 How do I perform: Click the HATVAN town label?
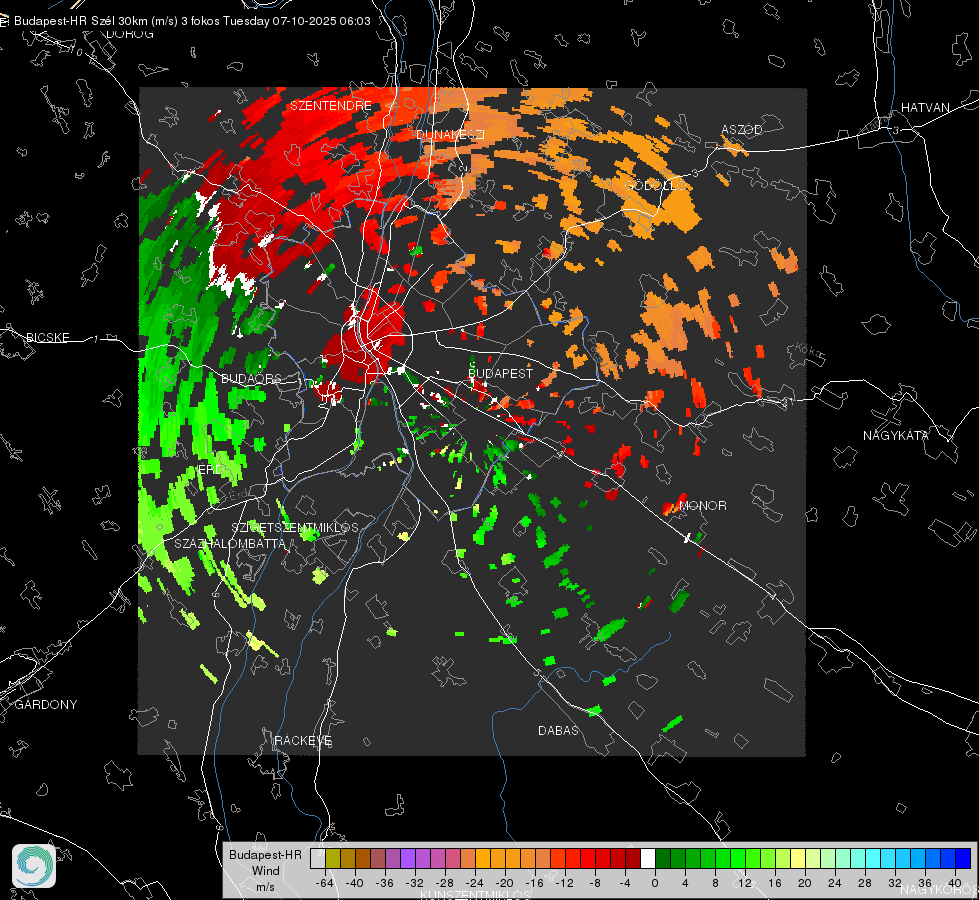click(x=925, y=107)
